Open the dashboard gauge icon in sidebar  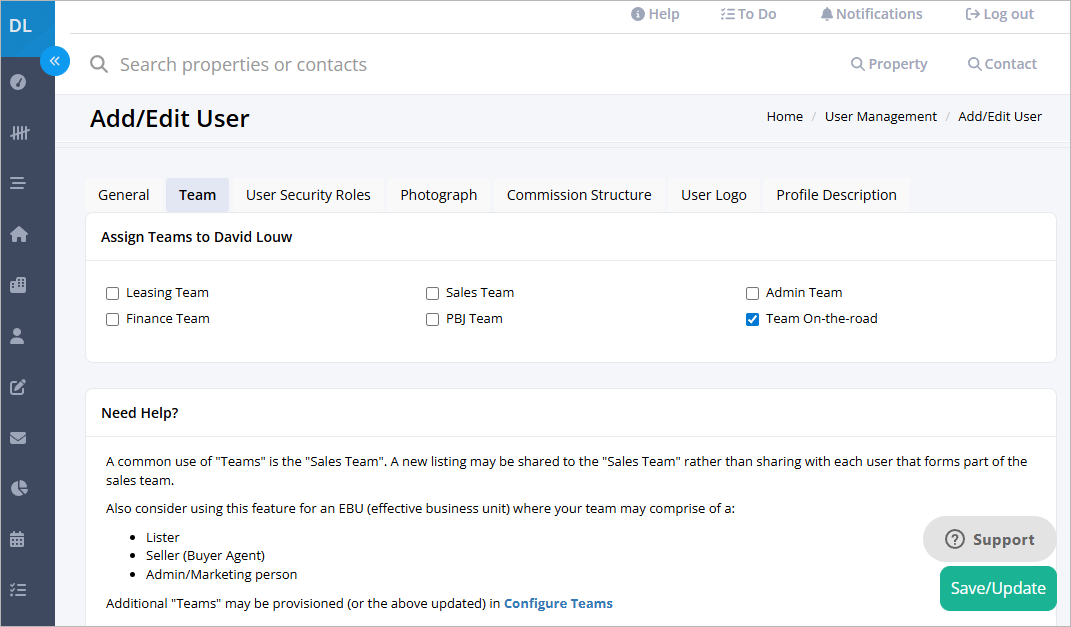click(x=18, y=82)
